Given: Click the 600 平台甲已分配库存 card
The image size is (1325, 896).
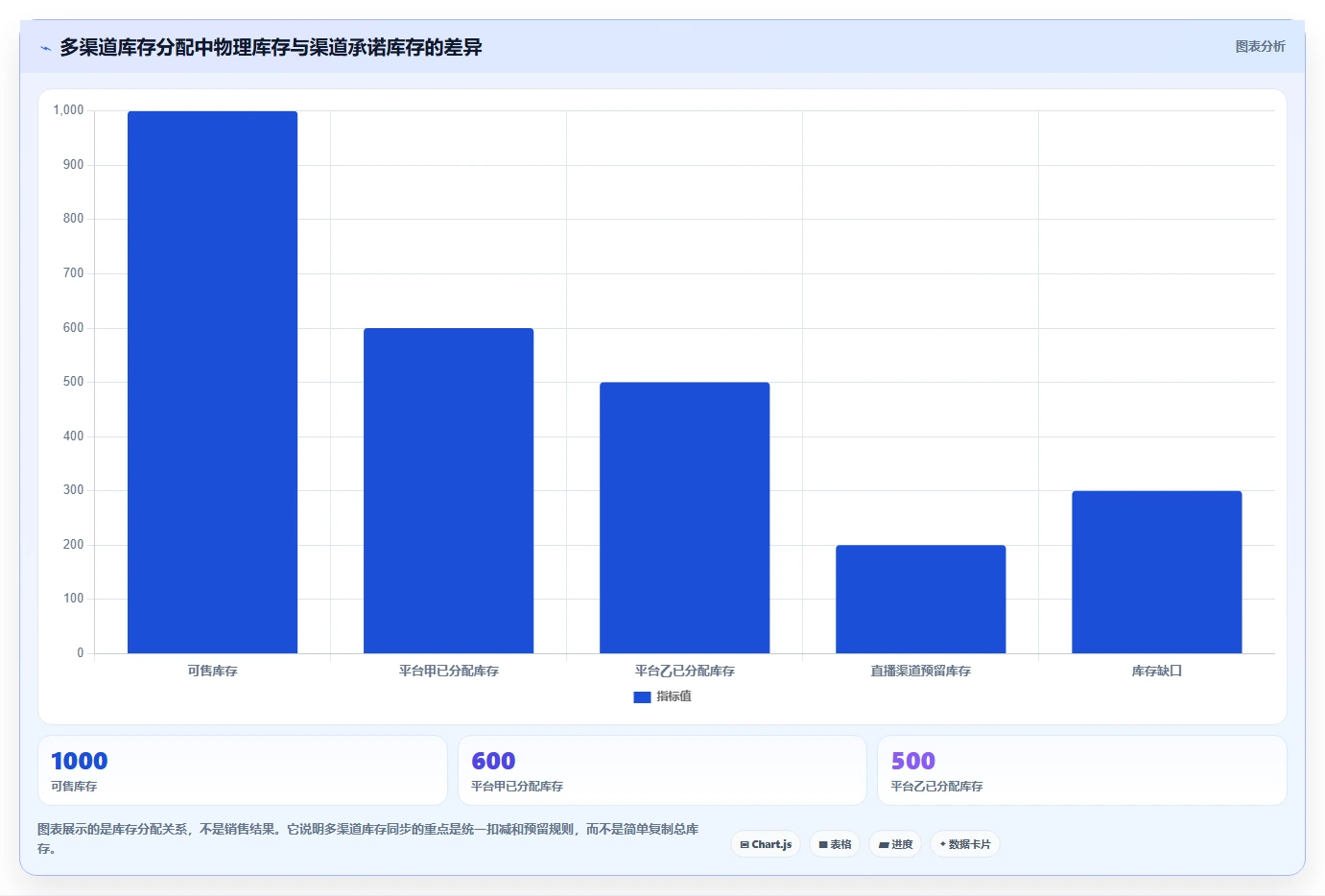Looking at the screenshot, I should [x=662, y=770].
